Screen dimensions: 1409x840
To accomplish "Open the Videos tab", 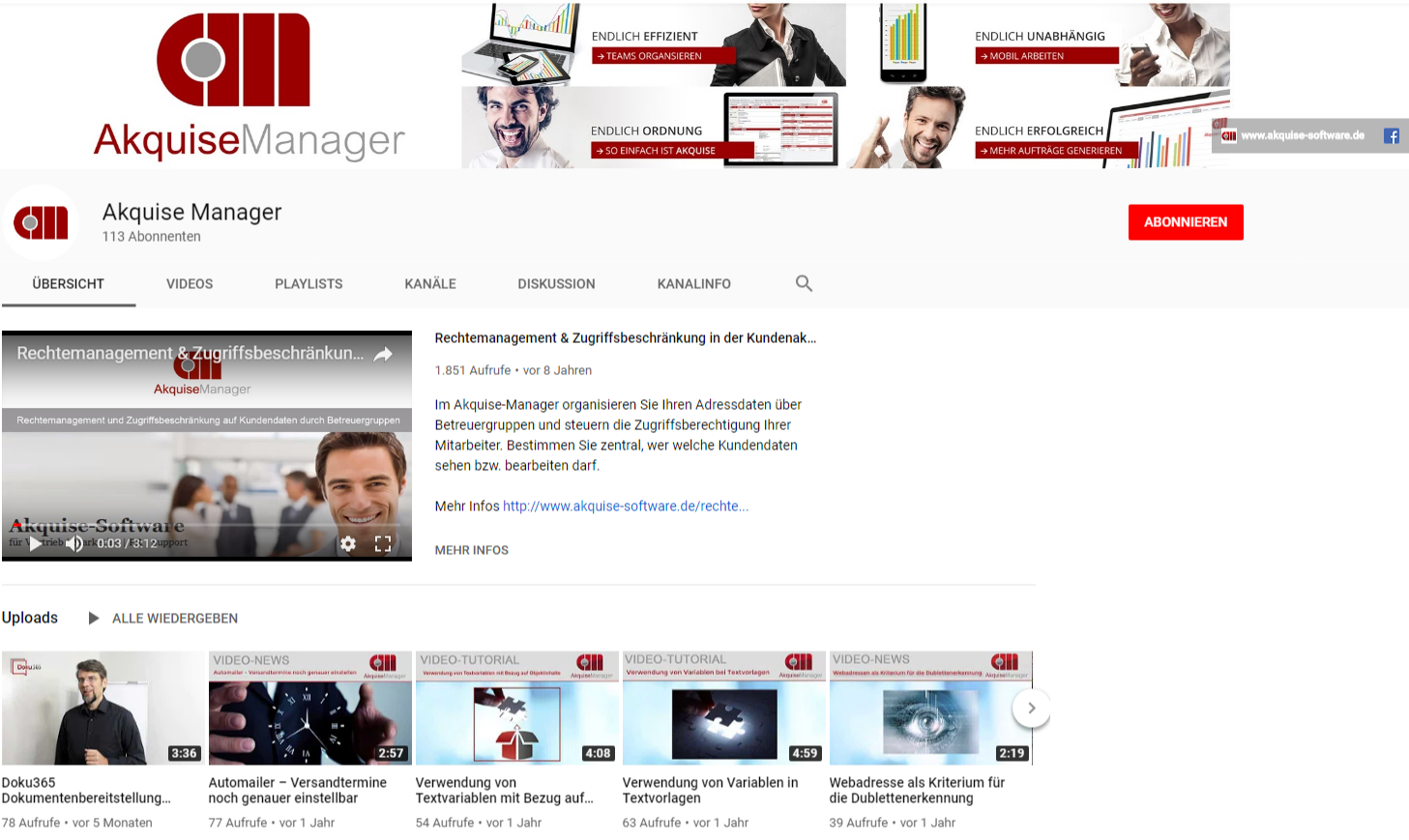I will pyautogui.click(x=190, y=284).
